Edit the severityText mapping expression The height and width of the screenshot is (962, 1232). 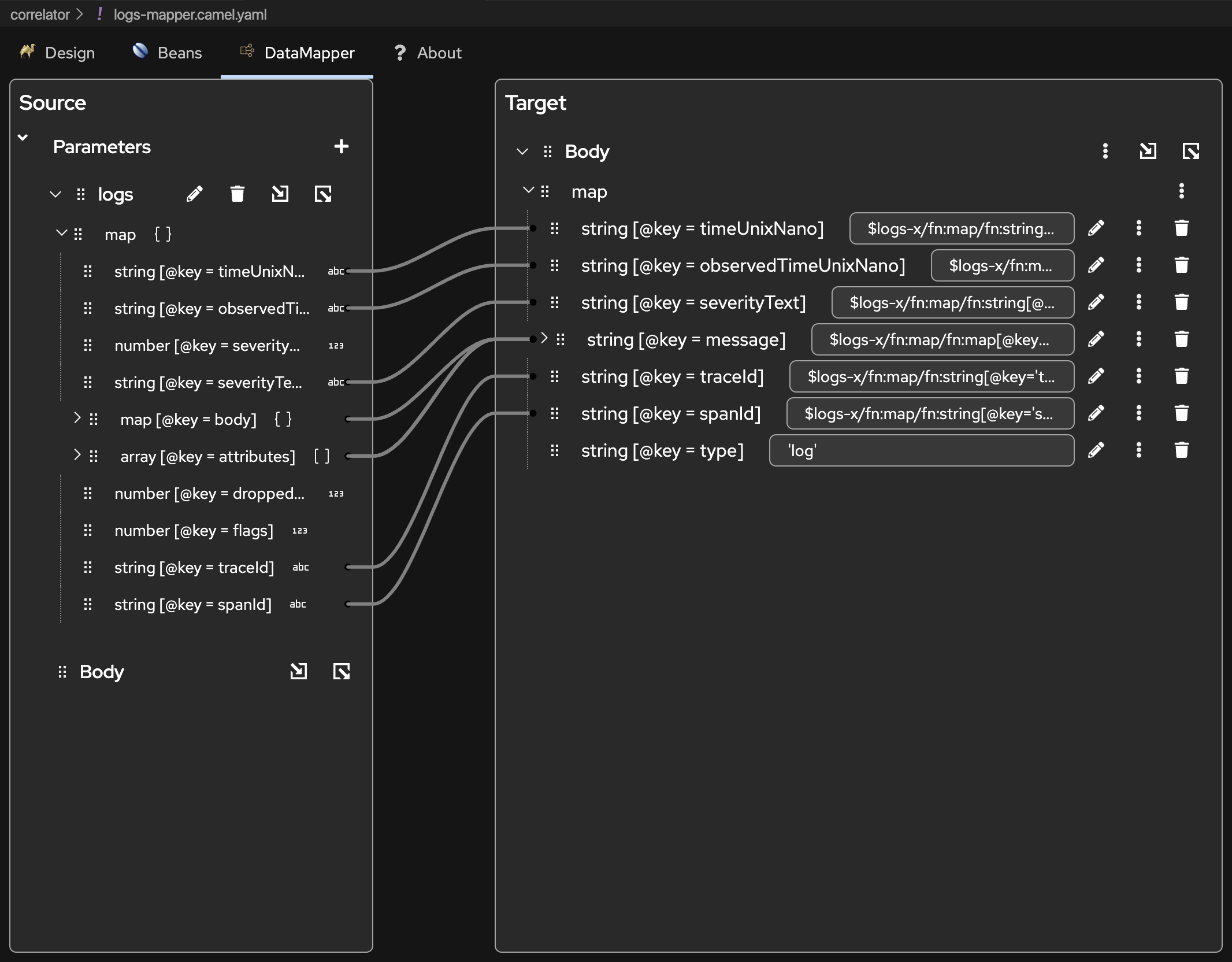tap(1096, 302)
